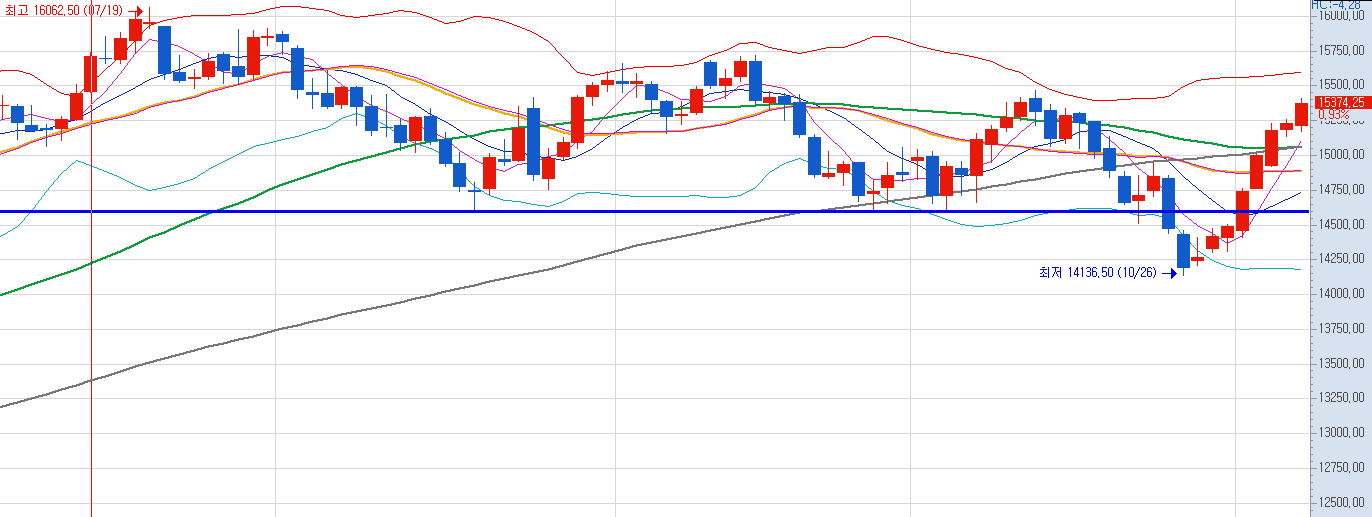
Task: Click the 12500,00 price axis label
Action: click(1341, 503)
